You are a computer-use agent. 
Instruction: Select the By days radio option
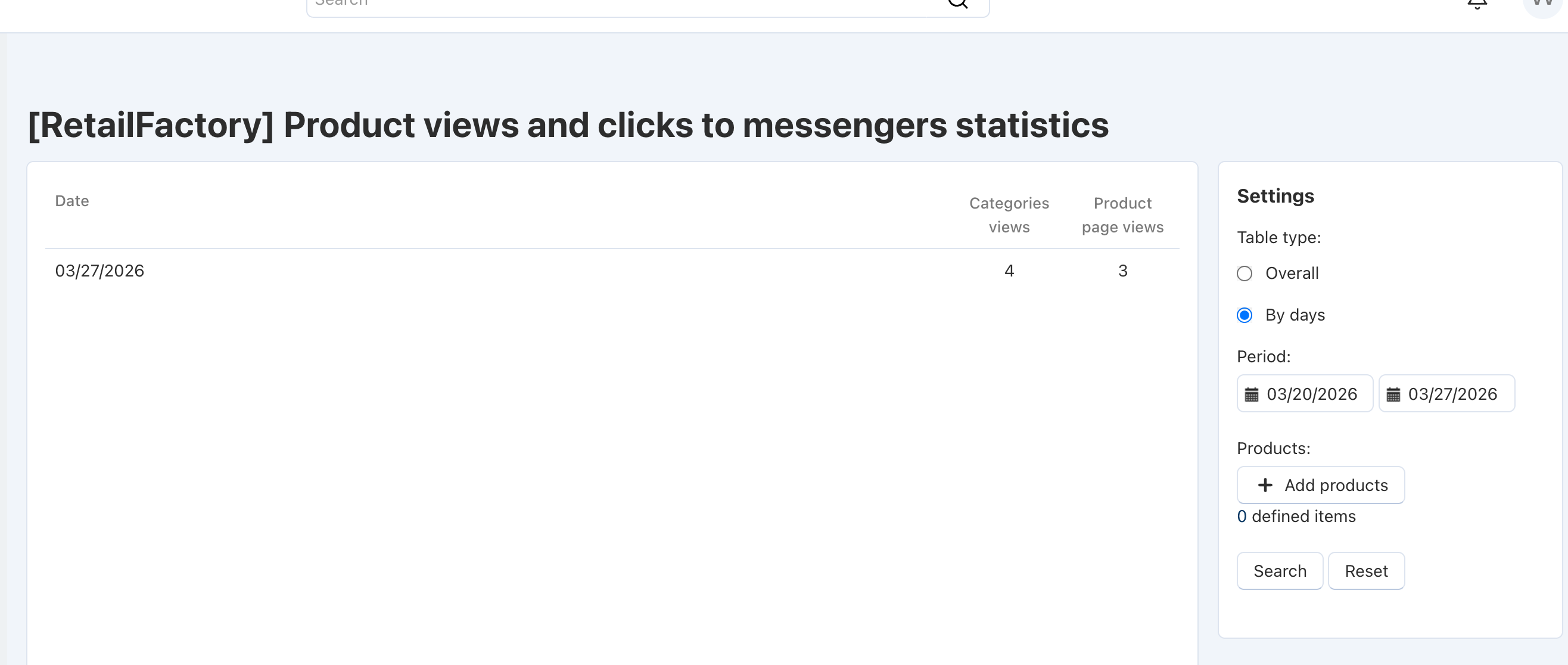1245,315
